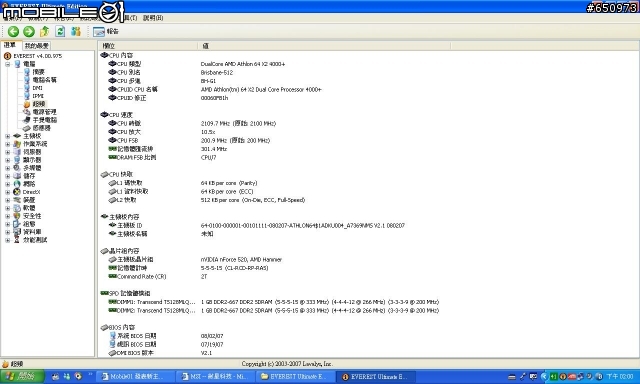Image resolution: width=640 pixels, height=384 pixels.
Task: Select the 電腦 computer icon in tree
Action: (17, 64)
